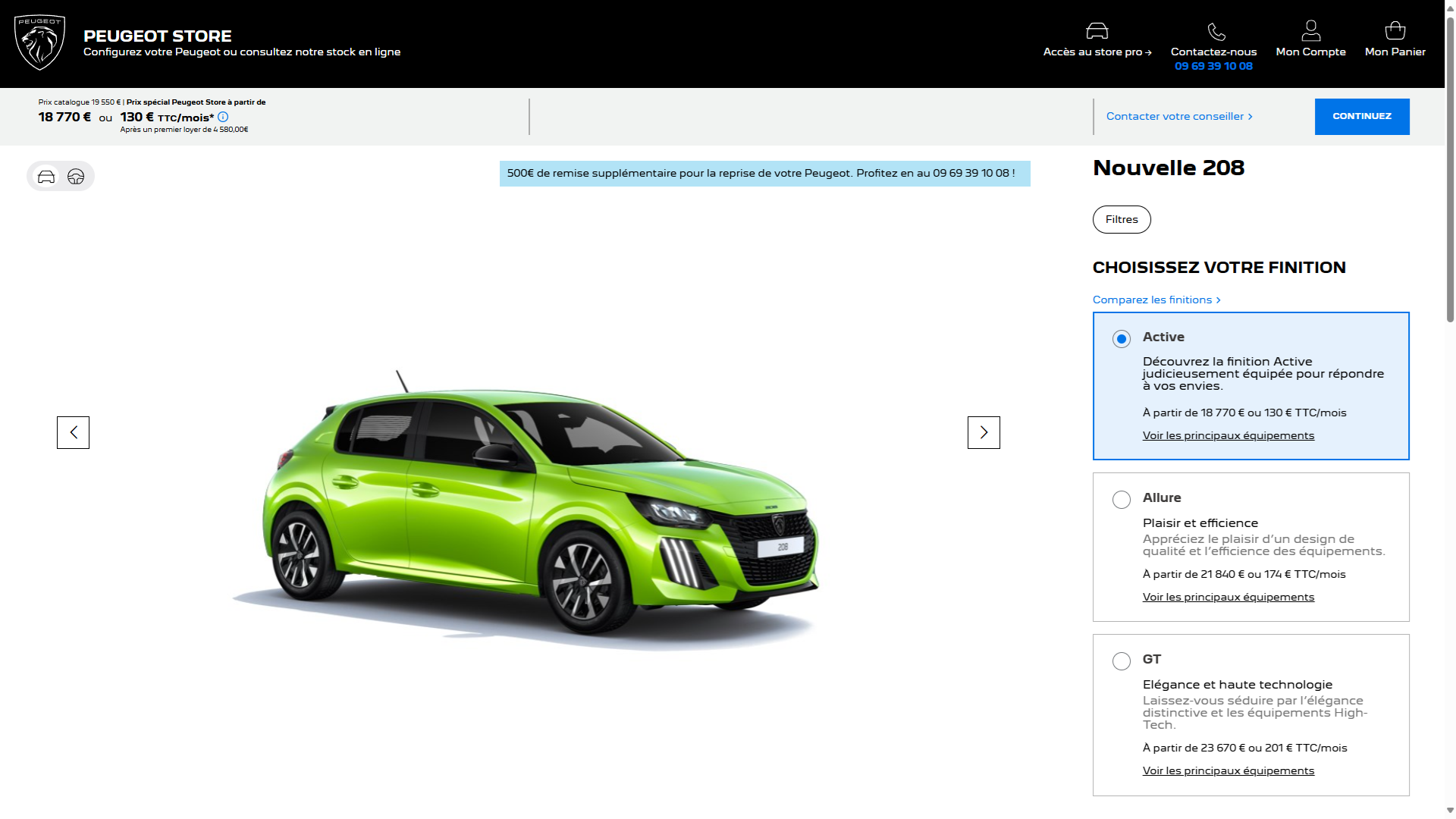Switch to interior steering wheel view
Viewport: 1456px width, 819px height.
pos(76,177)
